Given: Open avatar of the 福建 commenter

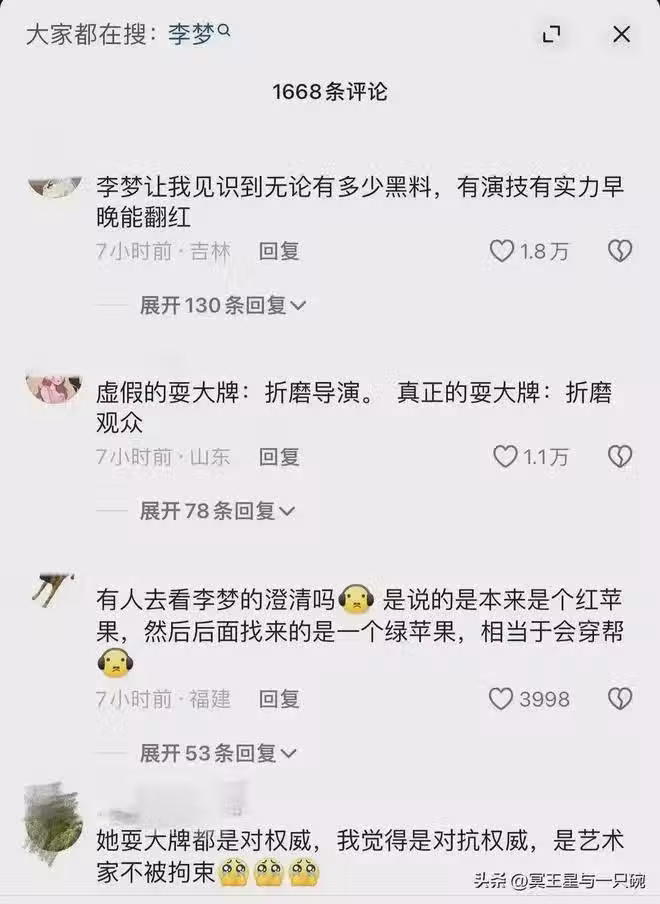Looking at the screenshot, I should (54, 589).
